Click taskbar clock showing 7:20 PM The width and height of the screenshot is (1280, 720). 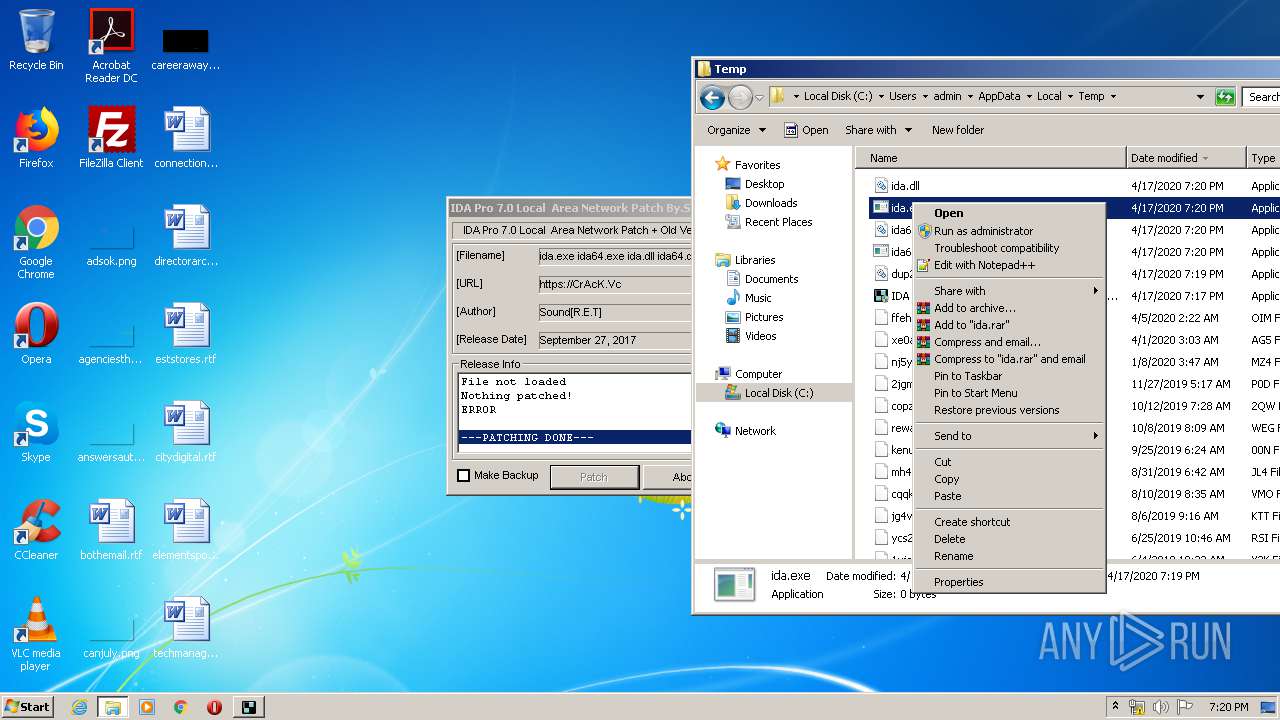tap(1228, 707)
